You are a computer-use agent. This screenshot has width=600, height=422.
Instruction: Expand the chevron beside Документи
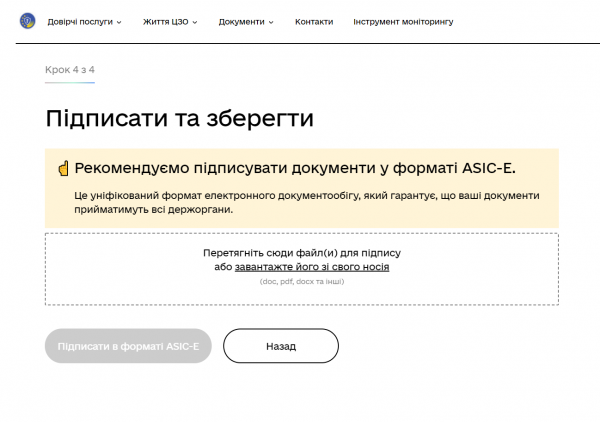pos(271,22)
